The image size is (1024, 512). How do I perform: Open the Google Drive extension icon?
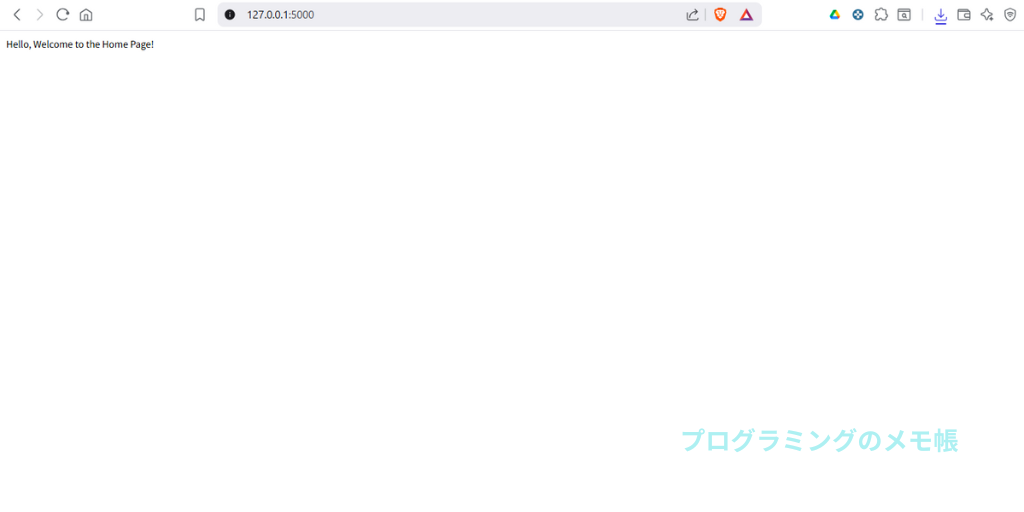[835, 14]
